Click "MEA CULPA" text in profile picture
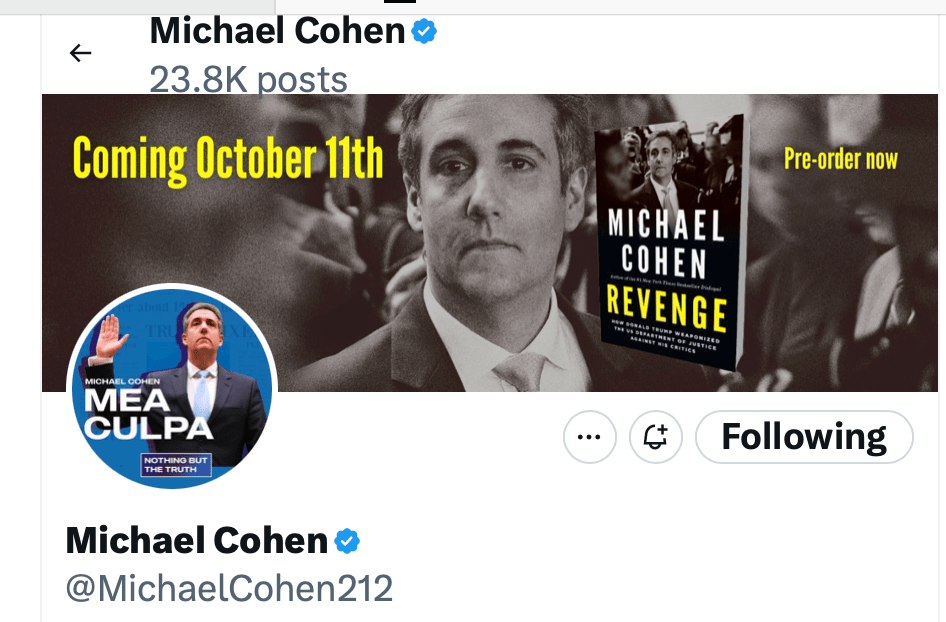The image size is (946, 622). coord(148,415)
